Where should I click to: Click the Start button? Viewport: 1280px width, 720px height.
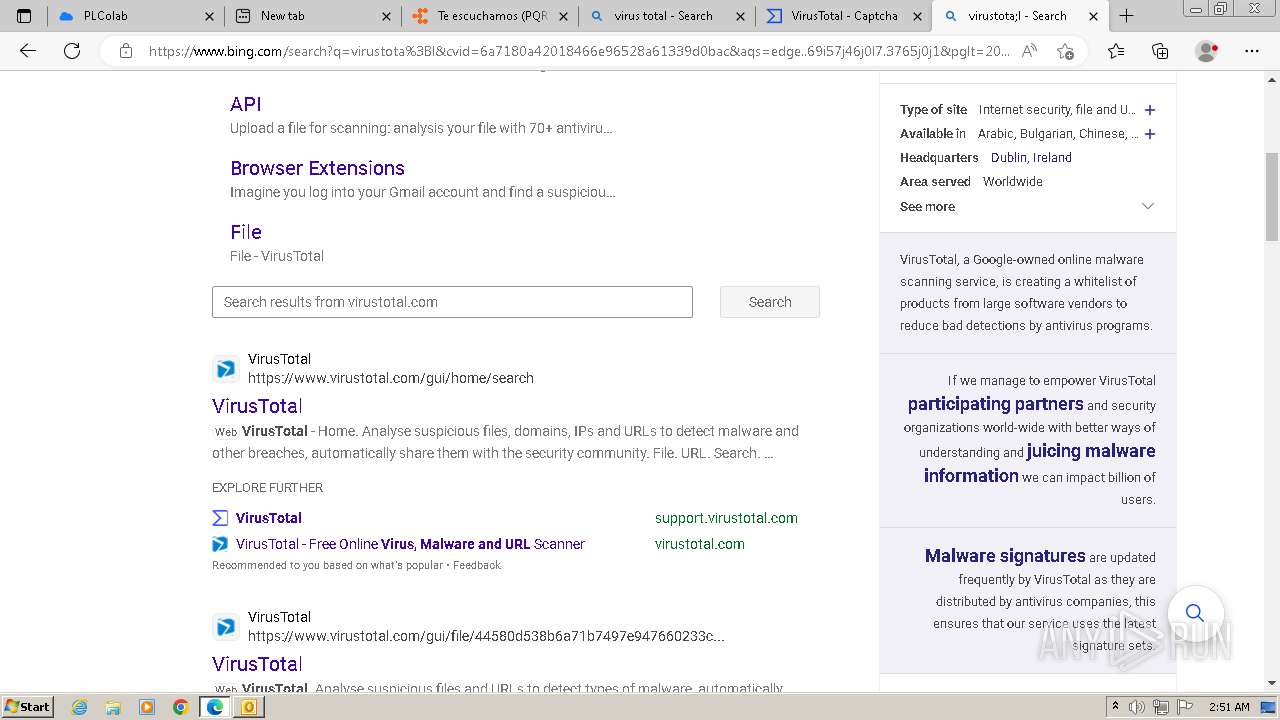(x=27, y=707)
